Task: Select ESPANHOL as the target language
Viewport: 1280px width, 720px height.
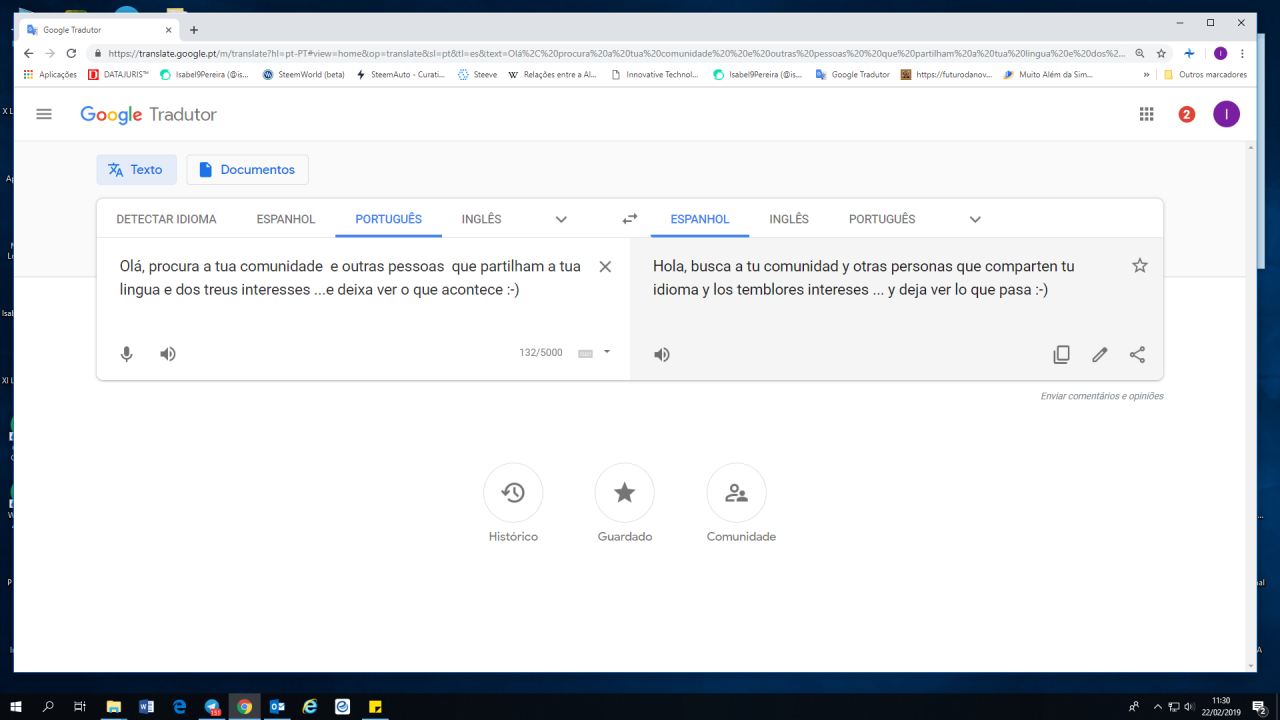Action: coord(700,219)
